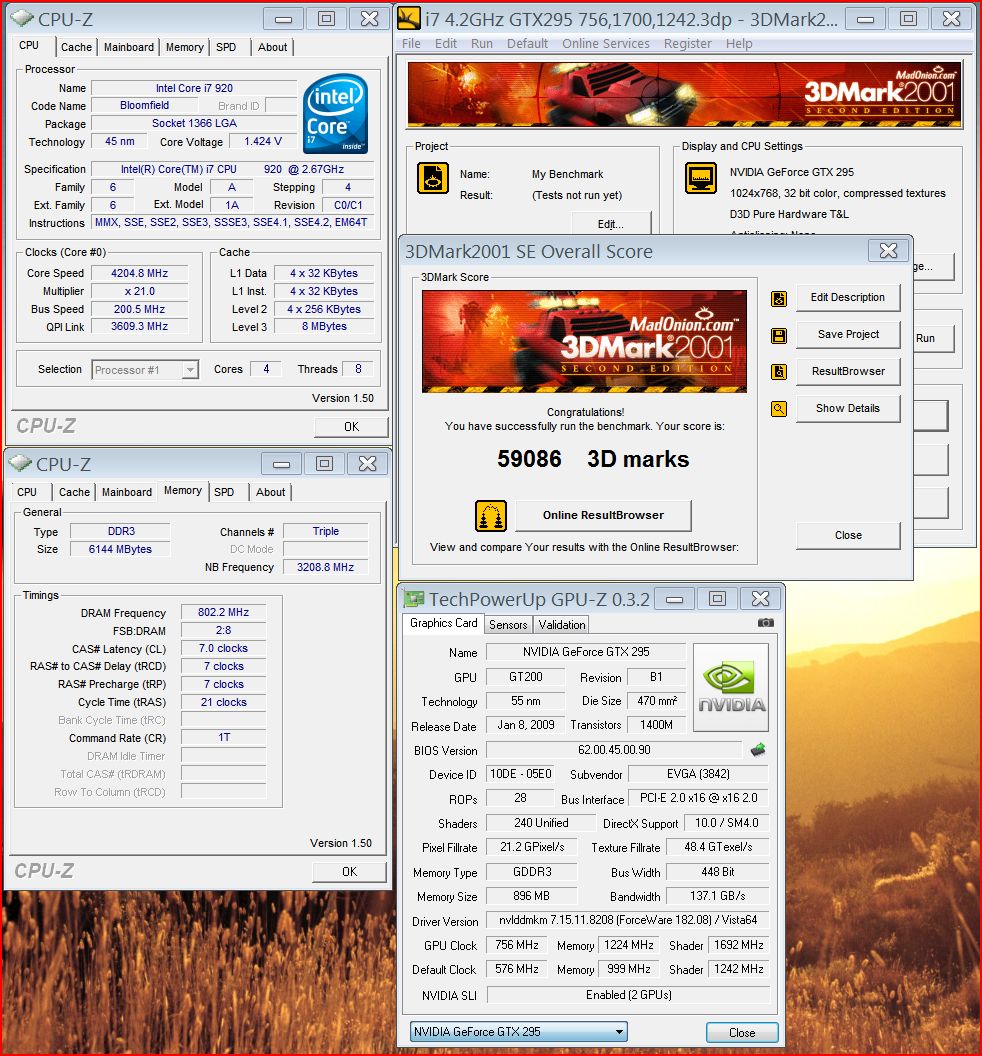Open the Register menu in 3DMark2001

click(x=688, y=43)
